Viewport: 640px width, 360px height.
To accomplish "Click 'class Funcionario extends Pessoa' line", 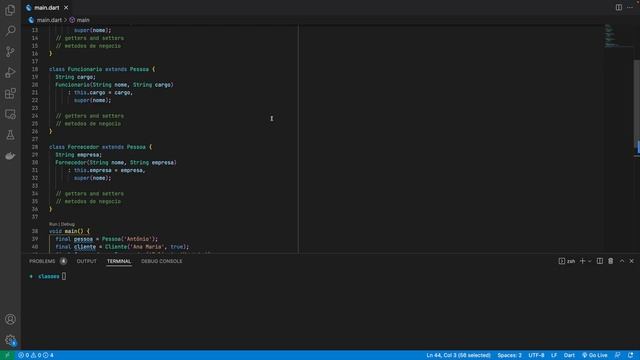I will [102, 69].
